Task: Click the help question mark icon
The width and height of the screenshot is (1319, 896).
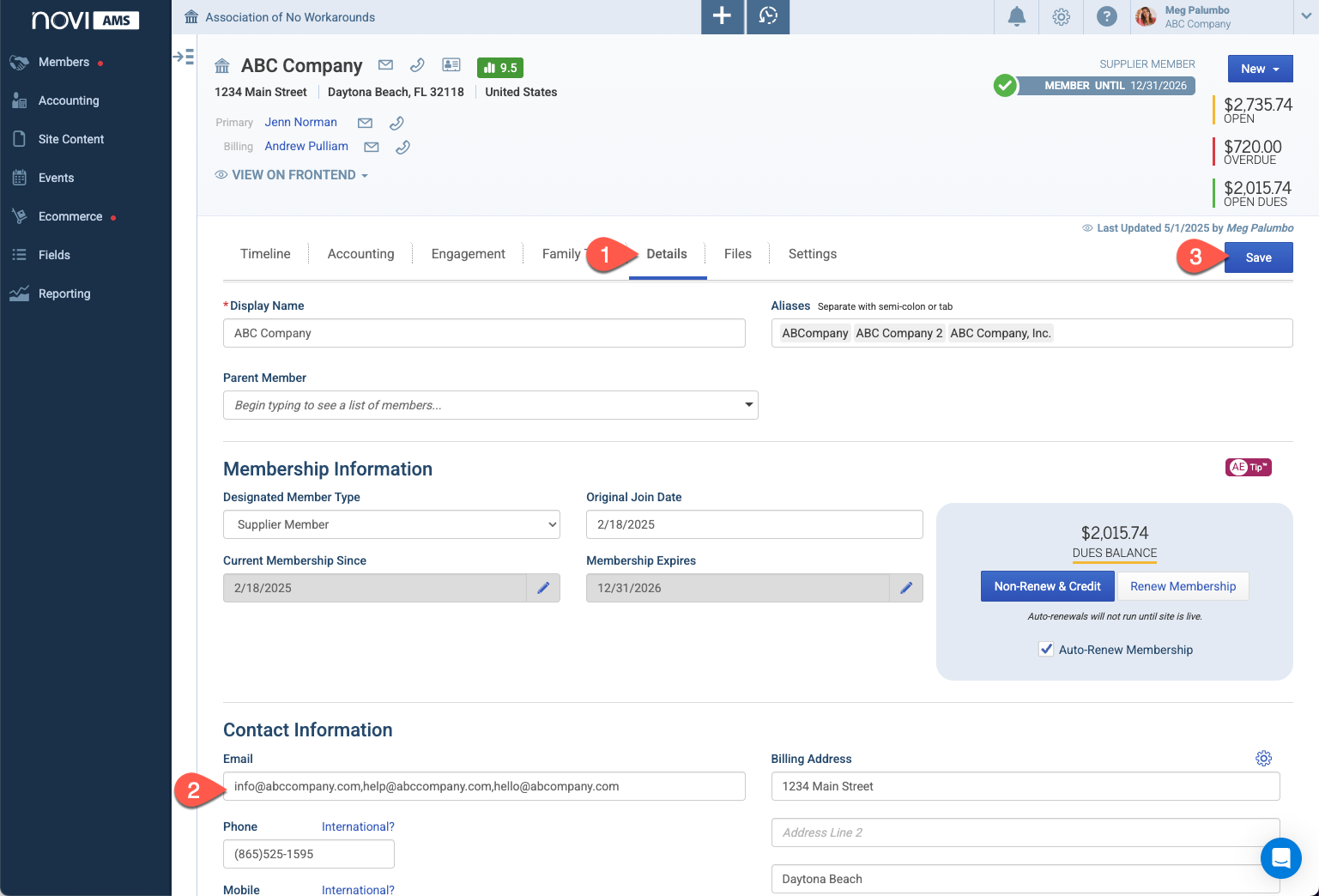Action: (1107, 16)
